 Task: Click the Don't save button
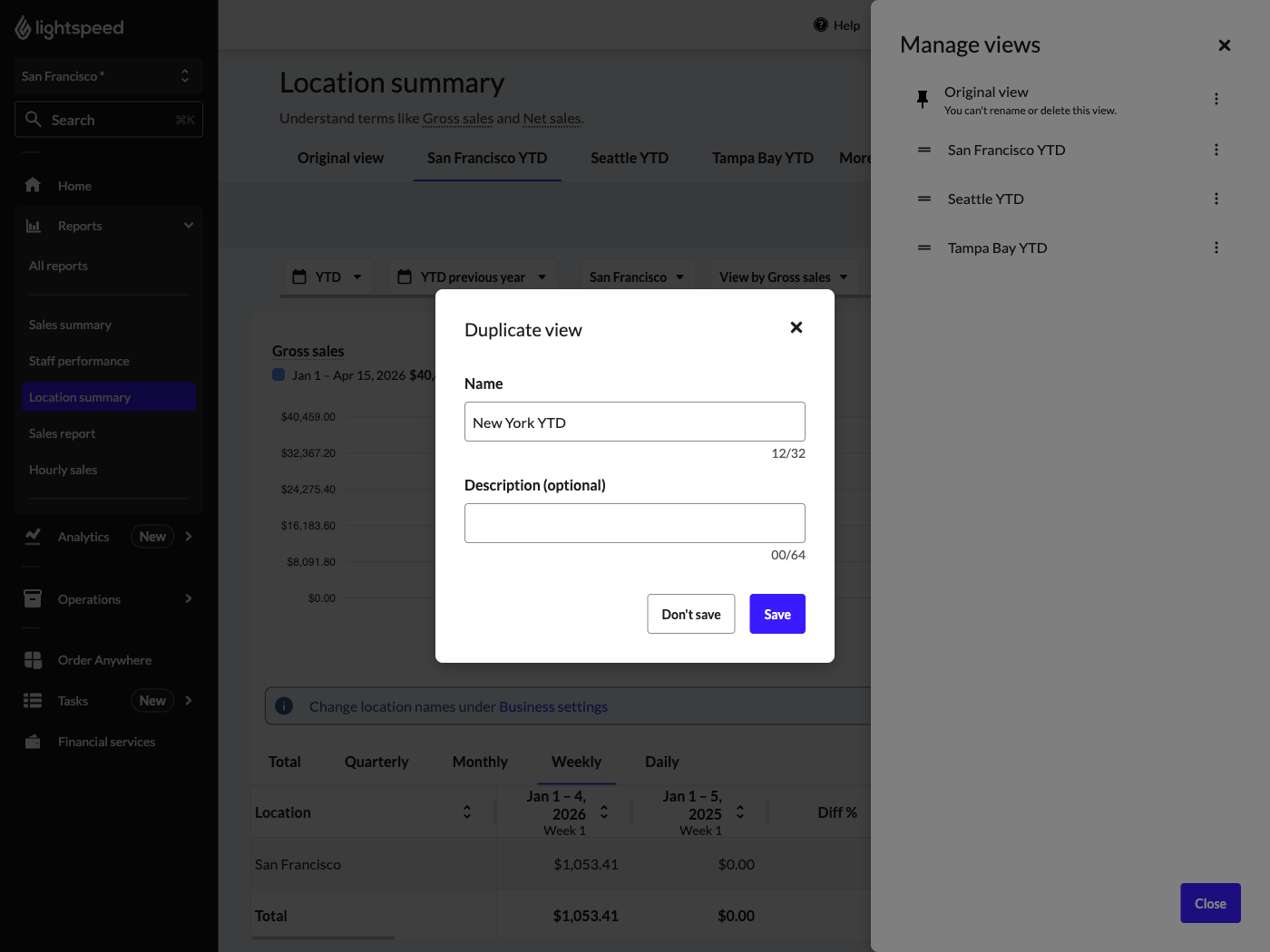click(690, 615)
